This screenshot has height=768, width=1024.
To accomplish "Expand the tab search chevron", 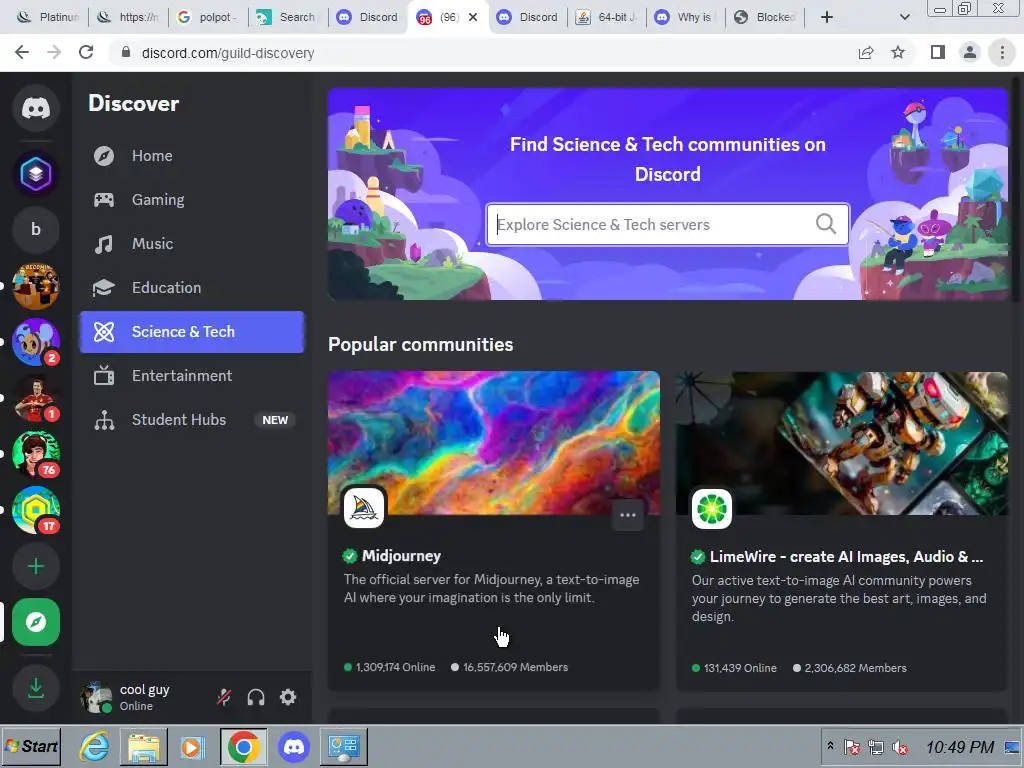I will pos(904,17).
